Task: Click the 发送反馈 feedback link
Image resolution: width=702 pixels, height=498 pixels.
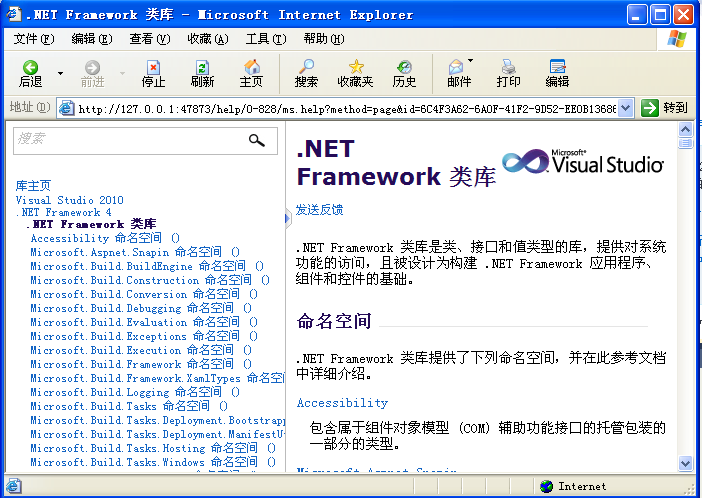Action: pos(319,210)
